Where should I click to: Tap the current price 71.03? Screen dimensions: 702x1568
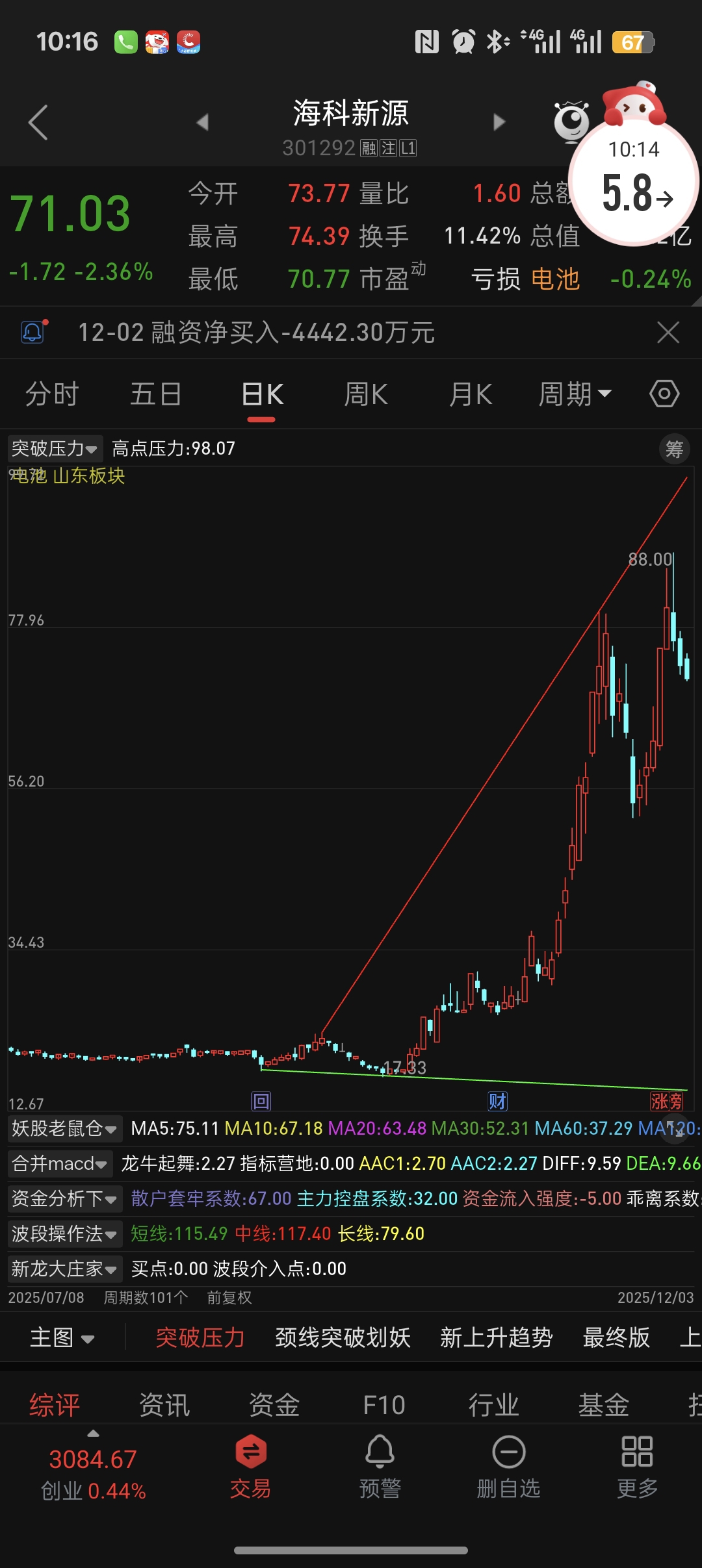(71, 214)
